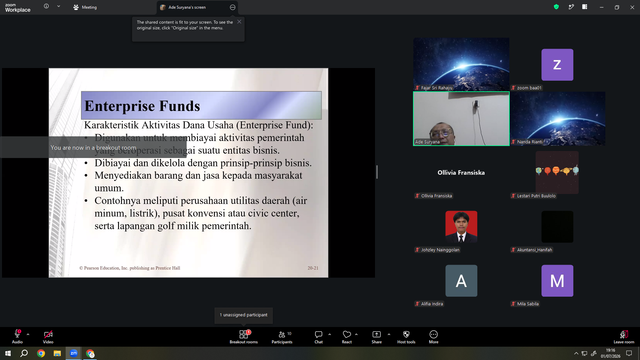The image size is (640, 360).
Task: Toggle the view layout icon
Action: click(584, 7)
